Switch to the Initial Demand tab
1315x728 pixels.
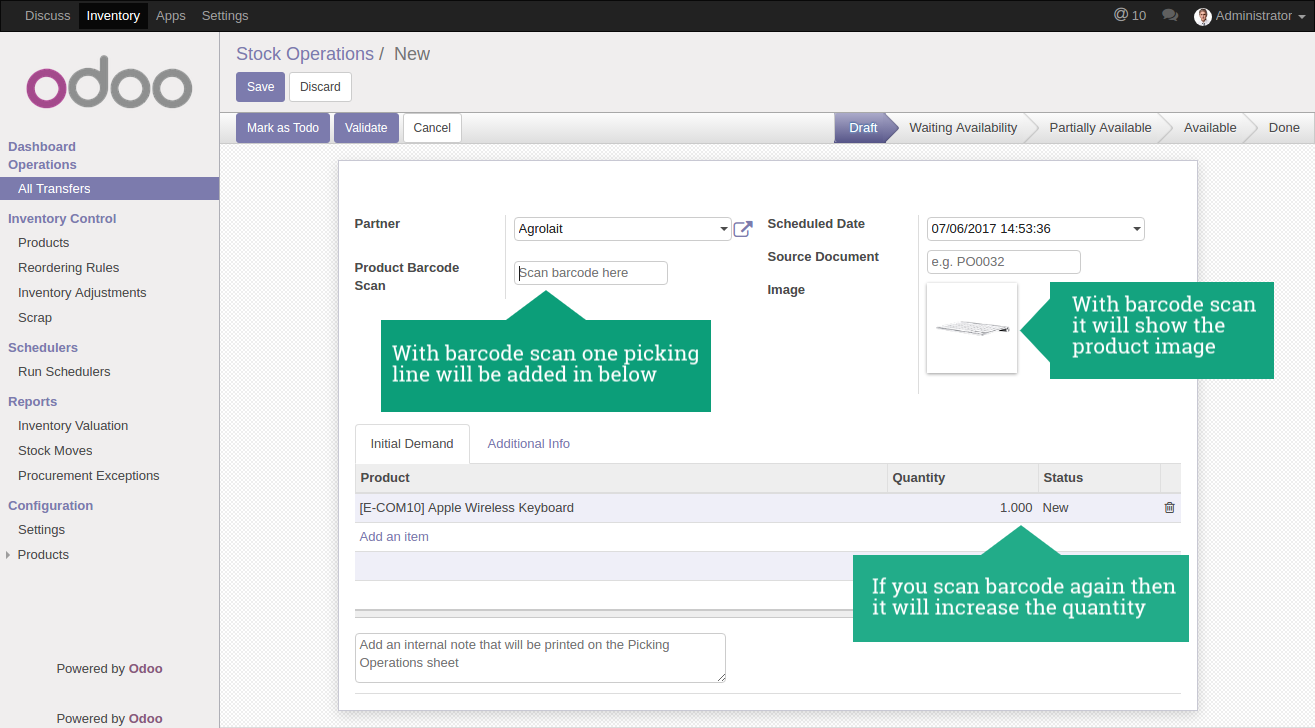coord(412,444)
